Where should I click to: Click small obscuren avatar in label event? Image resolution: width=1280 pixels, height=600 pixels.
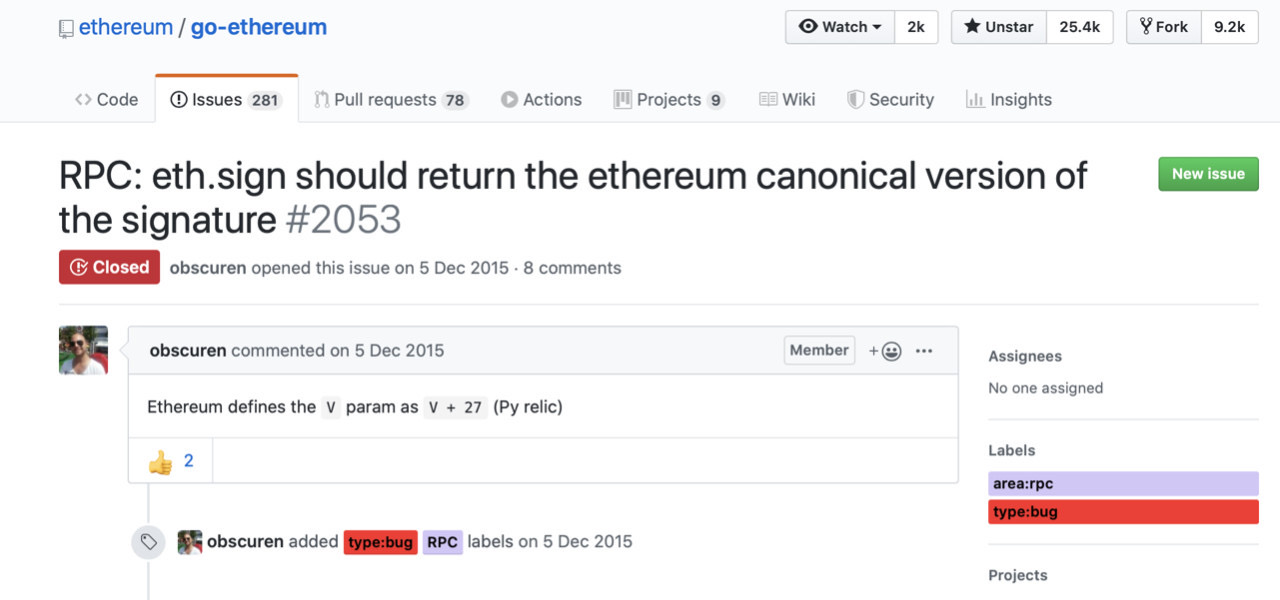click(x=190, y=542)
